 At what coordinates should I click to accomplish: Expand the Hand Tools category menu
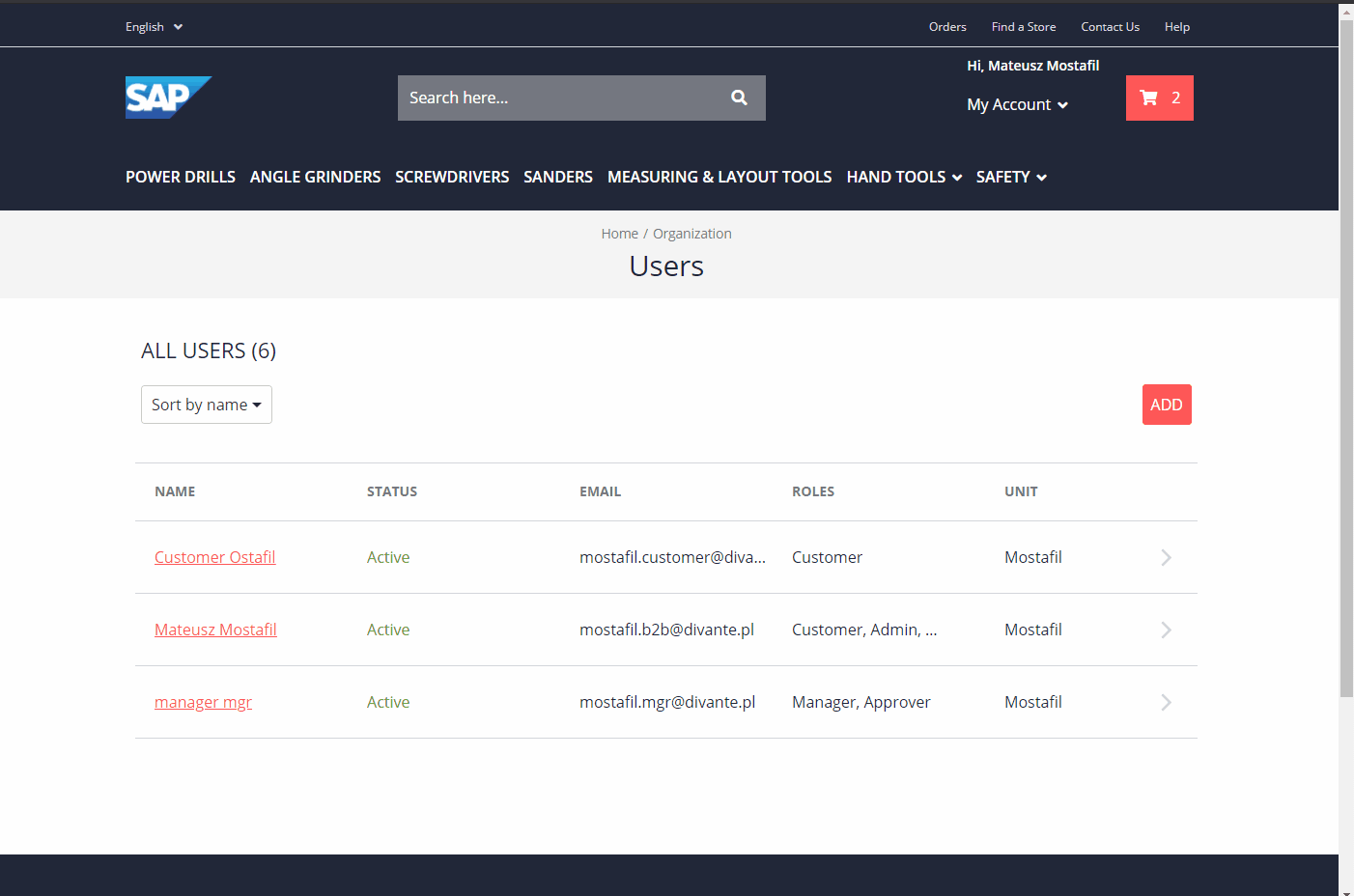pyautogui.click(x=904, y=177)
